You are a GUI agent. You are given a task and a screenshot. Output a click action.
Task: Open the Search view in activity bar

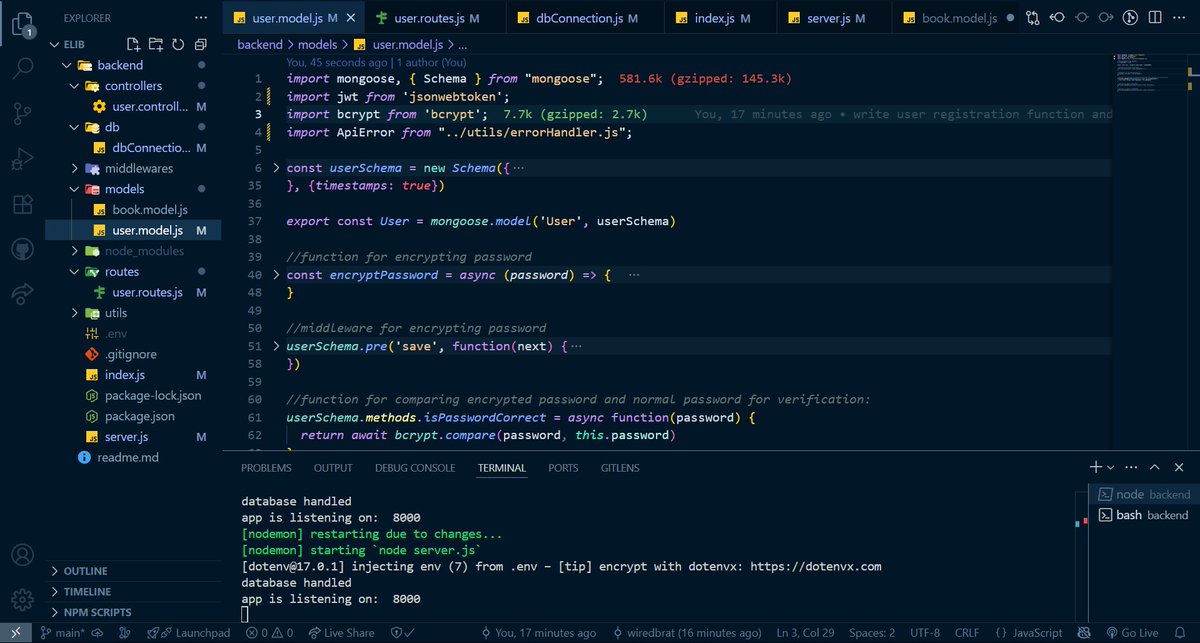point(22,68)
